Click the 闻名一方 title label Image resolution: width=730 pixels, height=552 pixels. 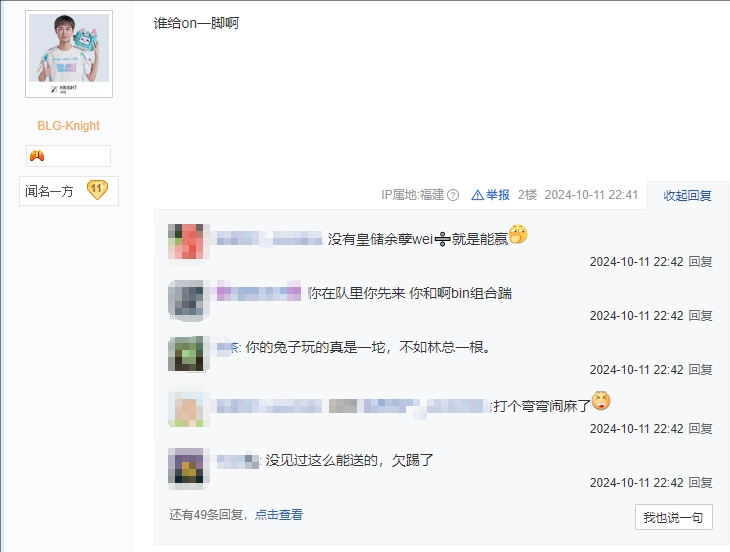[49, 191]
